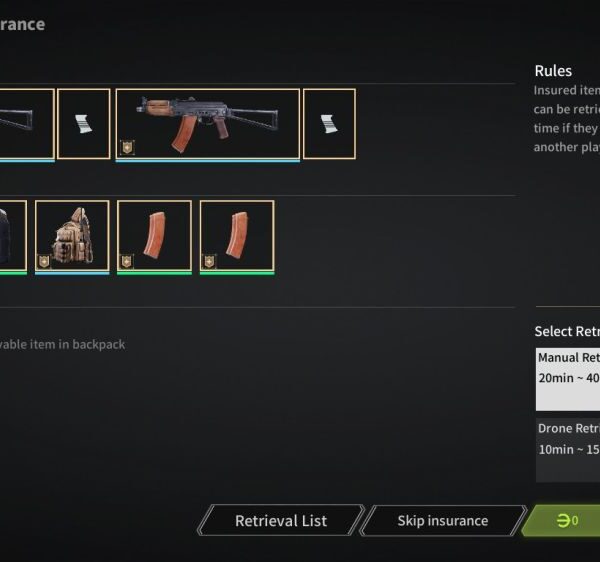Confirm insurance with the green cost button
Image resolution: width=600 pixels, height=562 pixels.
point(562,521)
